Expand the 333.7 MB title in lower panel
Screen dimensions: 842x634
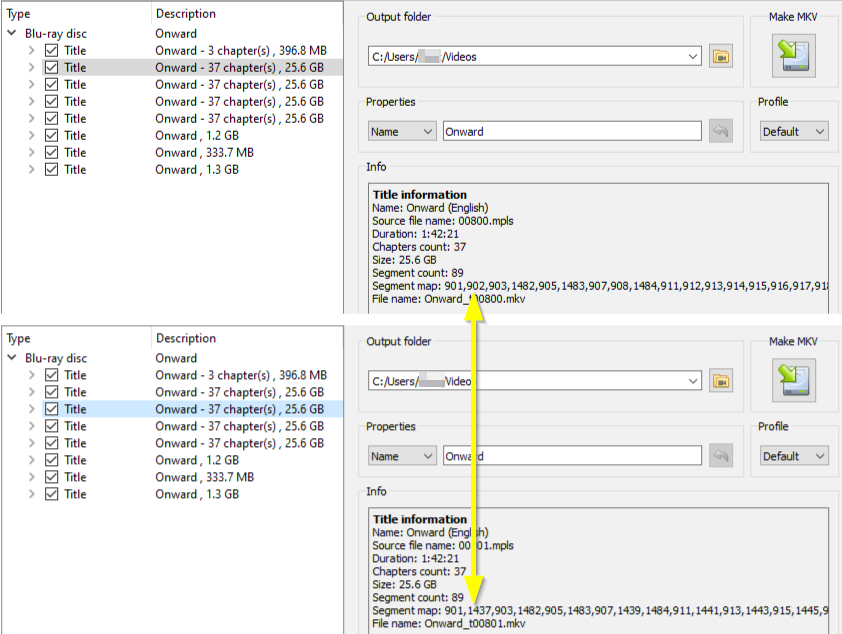pos(32,477)
